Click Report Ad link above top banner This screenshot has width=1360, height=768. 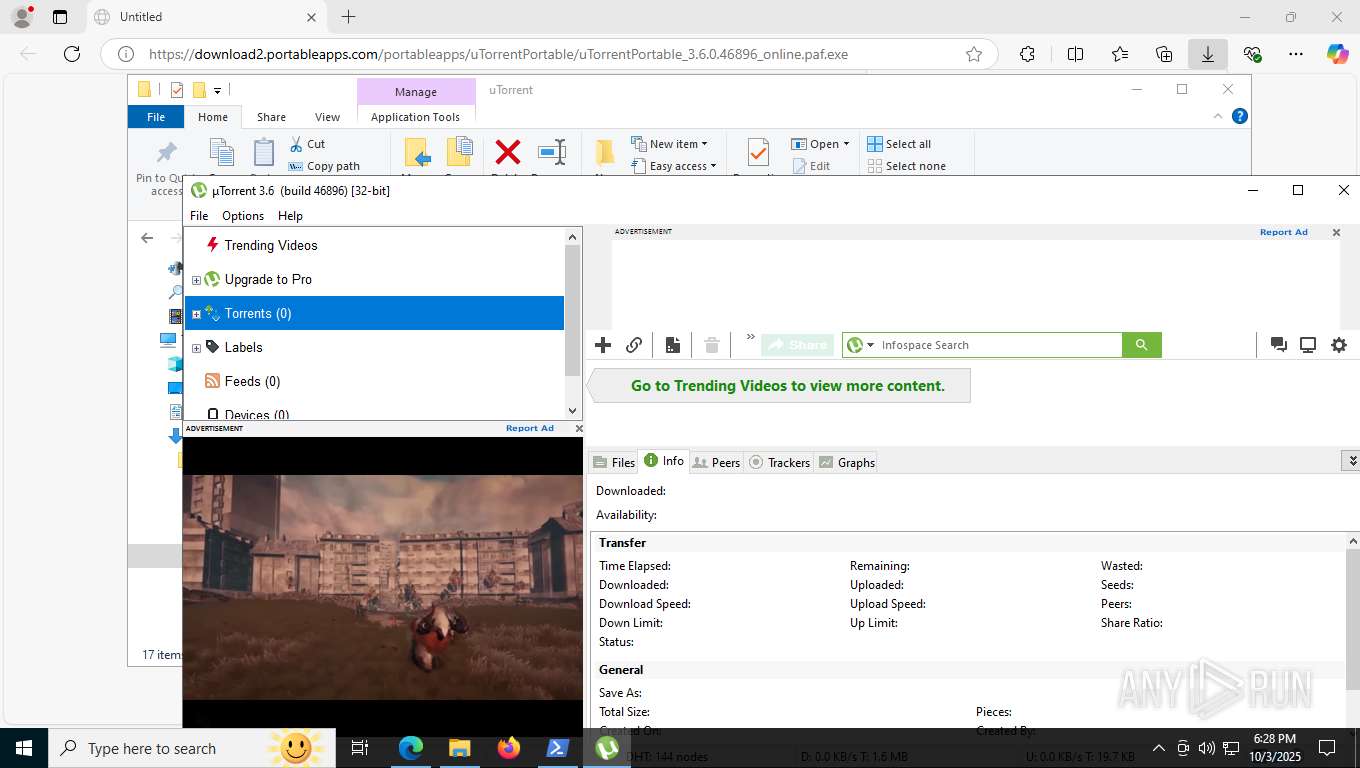click(x=1283, y=232)
